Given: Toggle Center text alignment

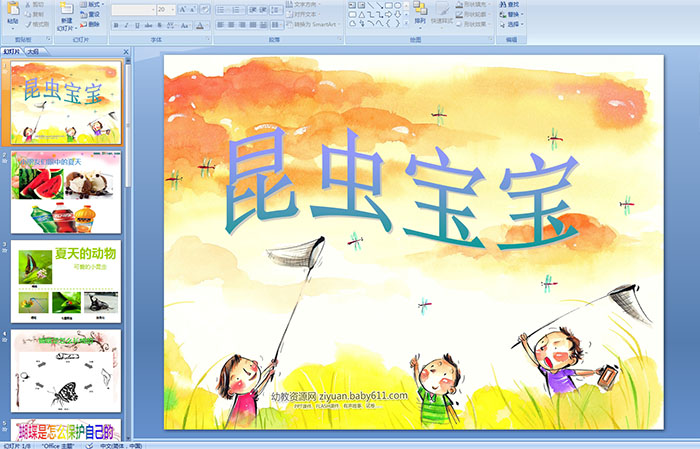Looking at the screenshot, I should [231, 25].
